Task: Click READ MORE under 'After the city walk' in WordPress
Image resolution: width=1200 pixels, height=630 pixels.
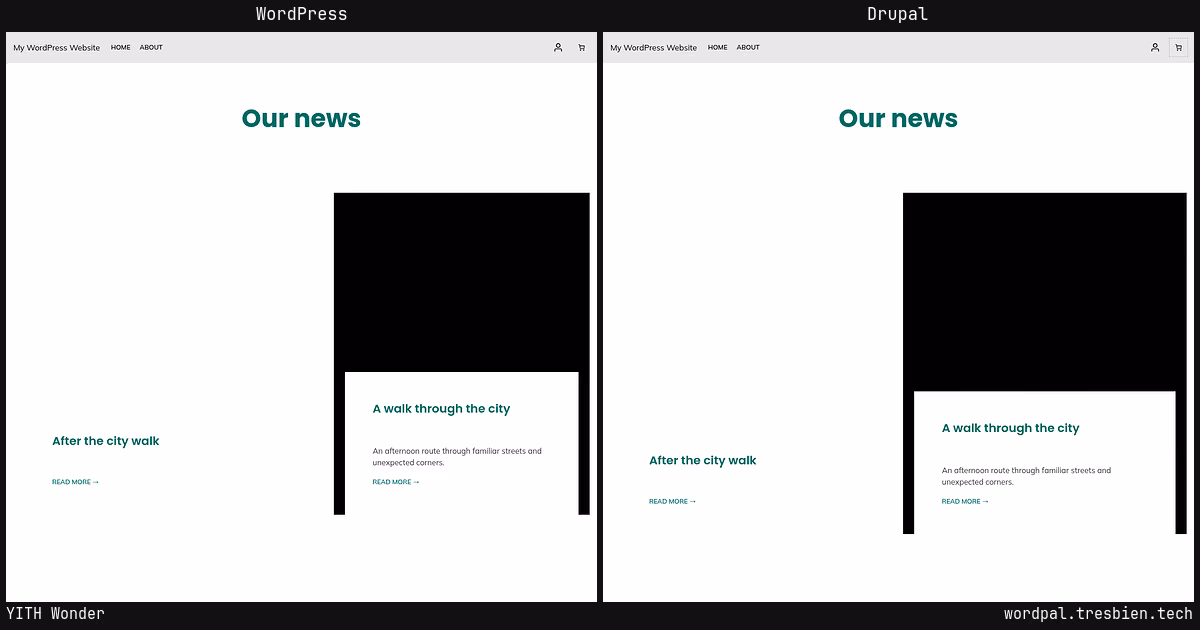Action: click(x=76, y=482)
